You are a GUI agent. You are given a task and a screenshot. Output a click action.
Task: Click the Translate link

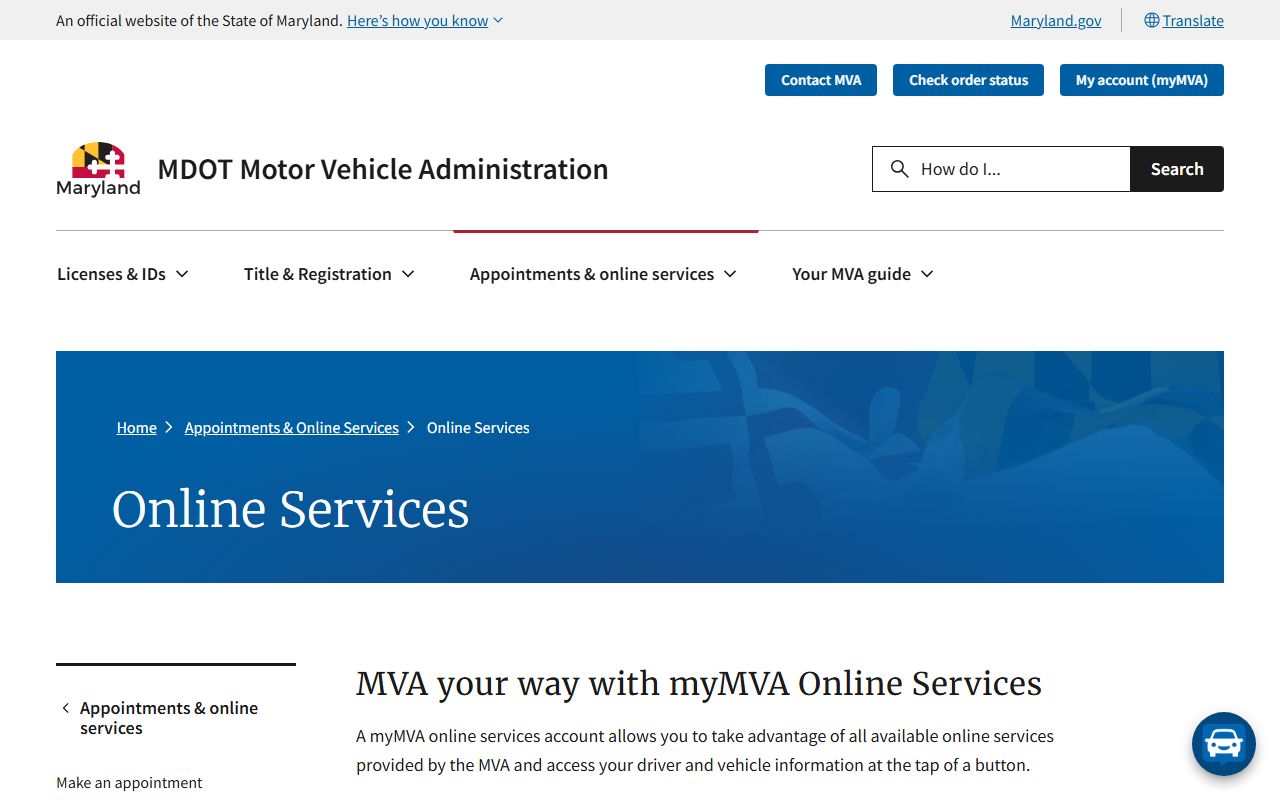point(1193,20)
